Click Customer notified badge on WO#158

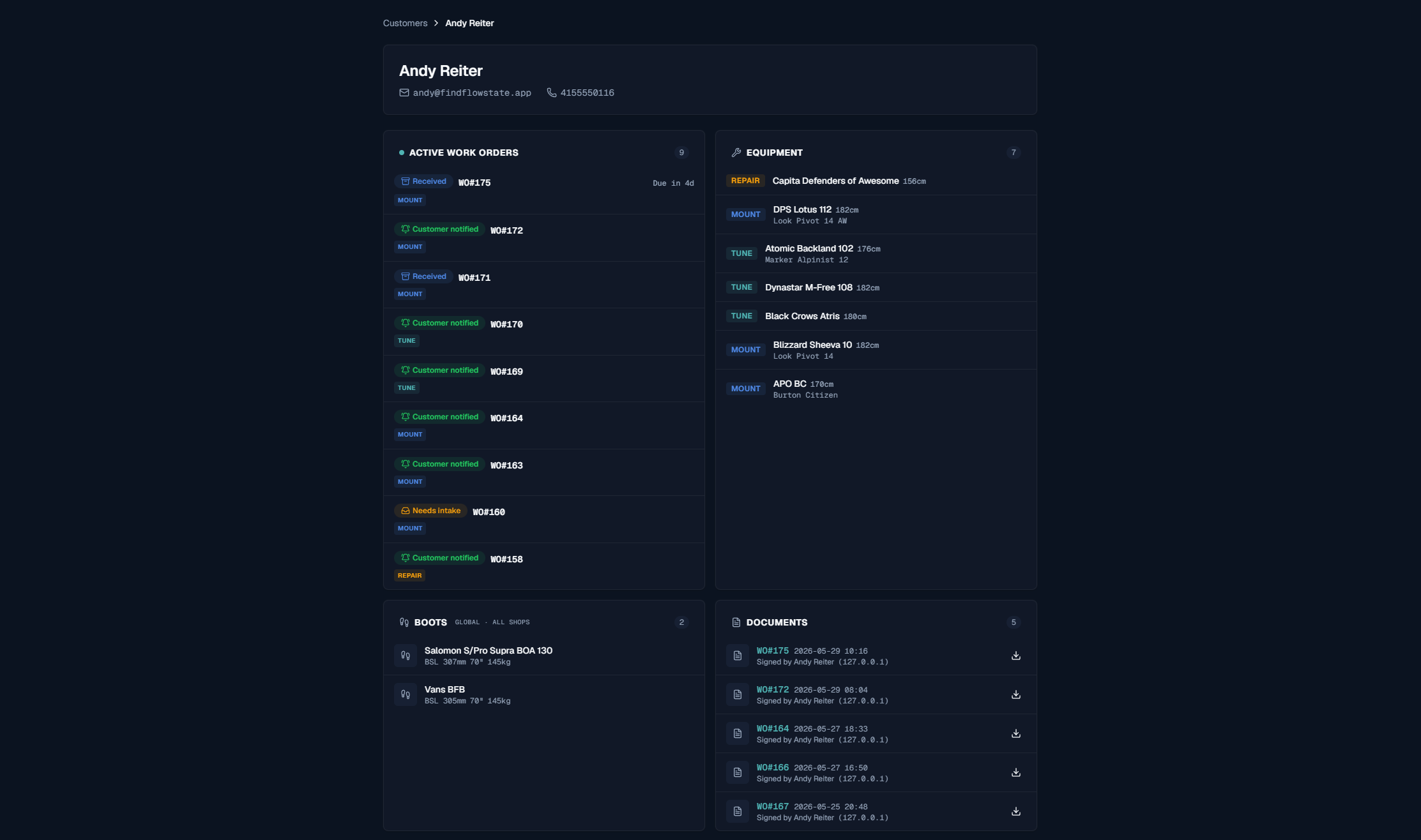click(439, 559)
